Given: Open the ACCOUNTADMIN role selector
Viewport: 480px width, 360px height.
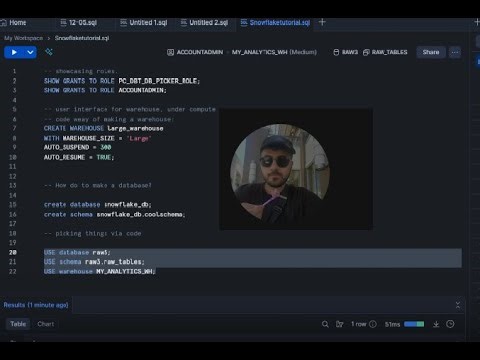Looking at the screenshot, I should click(x=195, y=52).
